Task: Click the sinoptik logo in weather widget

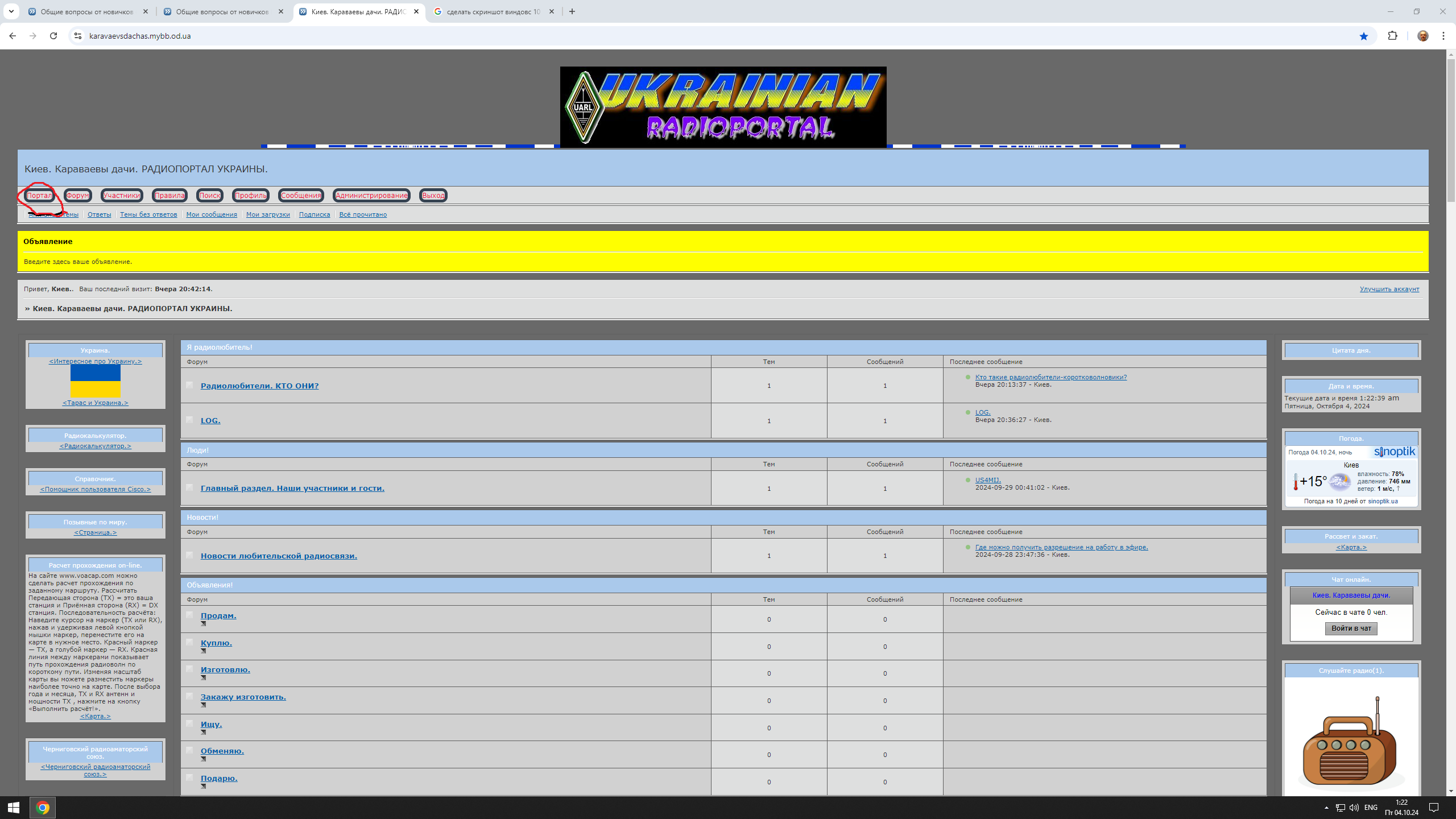Action: [1394, 452]
